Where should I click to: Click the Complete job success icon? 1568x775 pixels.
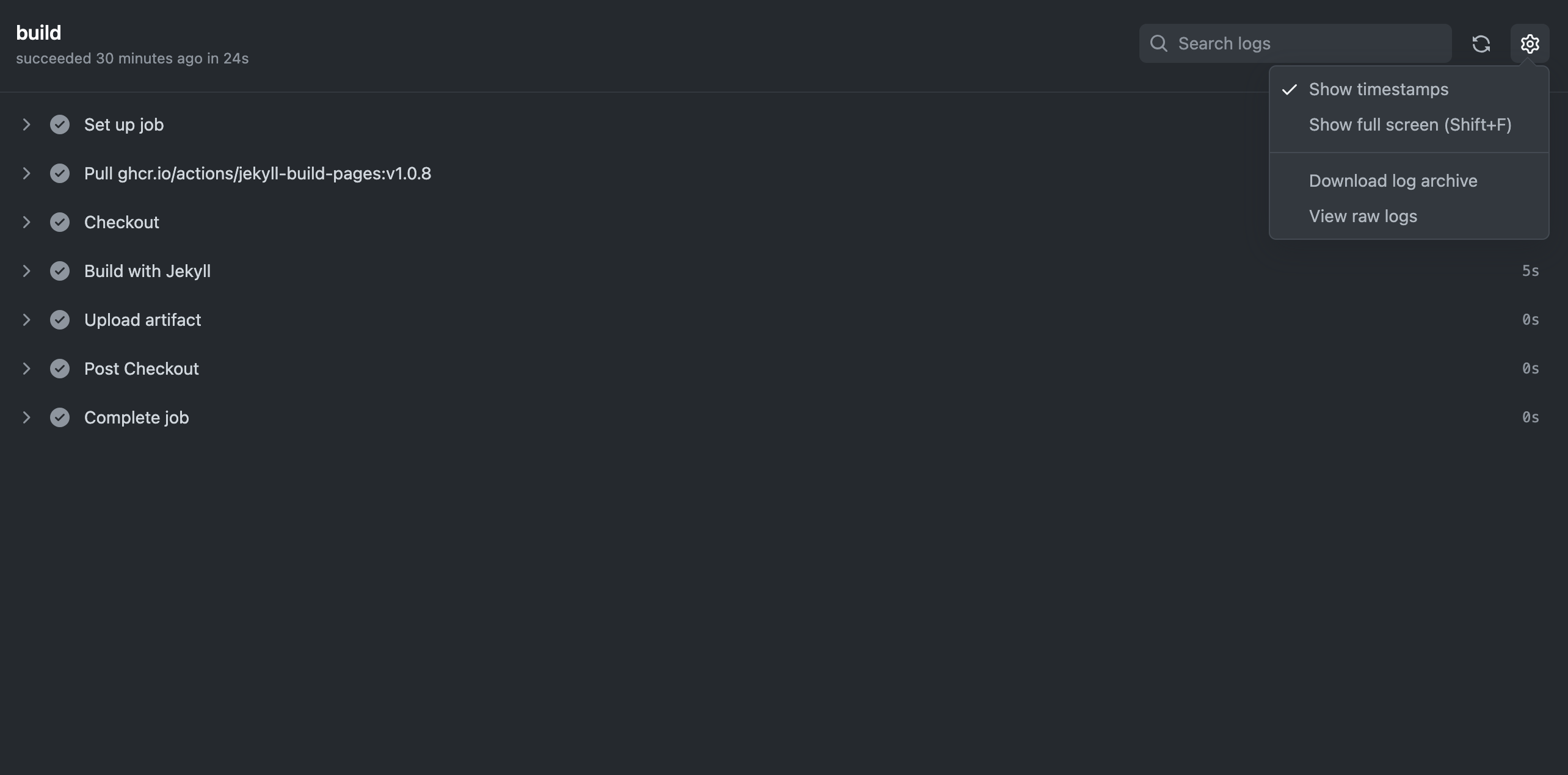point(60,417)
